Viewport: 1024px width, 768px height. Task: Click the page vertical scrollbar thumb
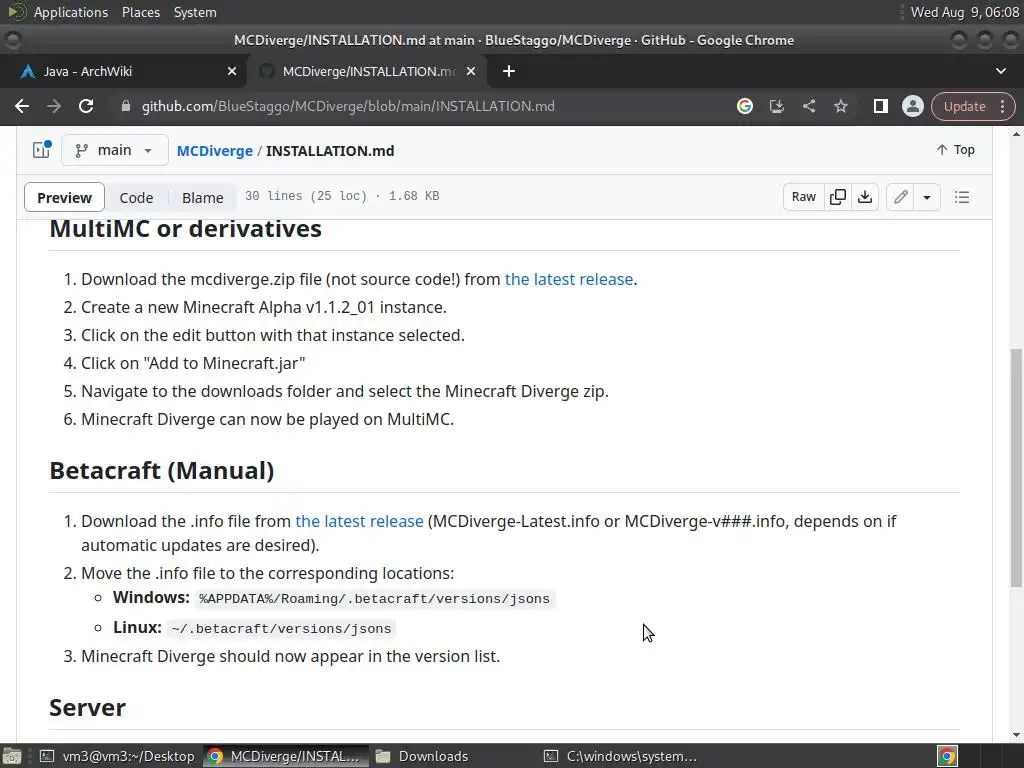tap(1016, 468)
